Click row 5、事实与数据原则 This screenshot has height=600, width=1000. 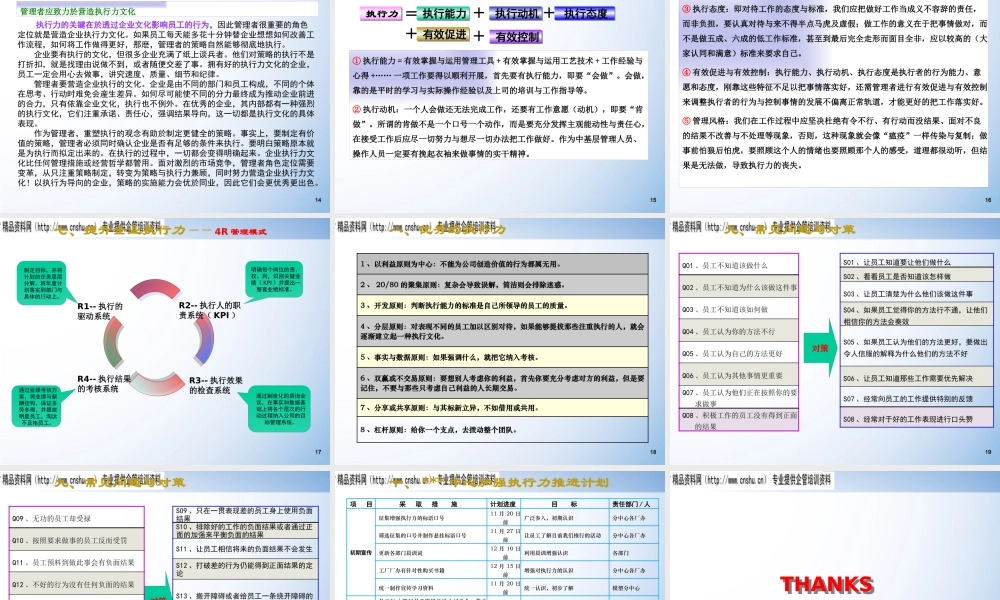click(x=503, y=357)
